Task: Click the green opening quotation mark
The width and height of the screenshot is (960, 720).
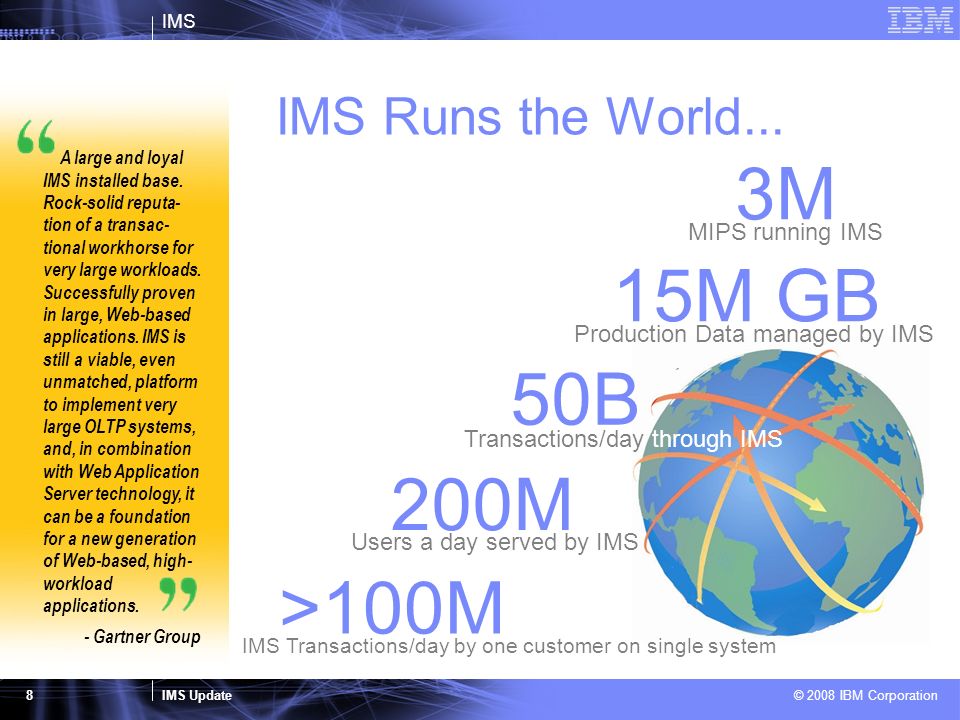Action: click(37, 136)
